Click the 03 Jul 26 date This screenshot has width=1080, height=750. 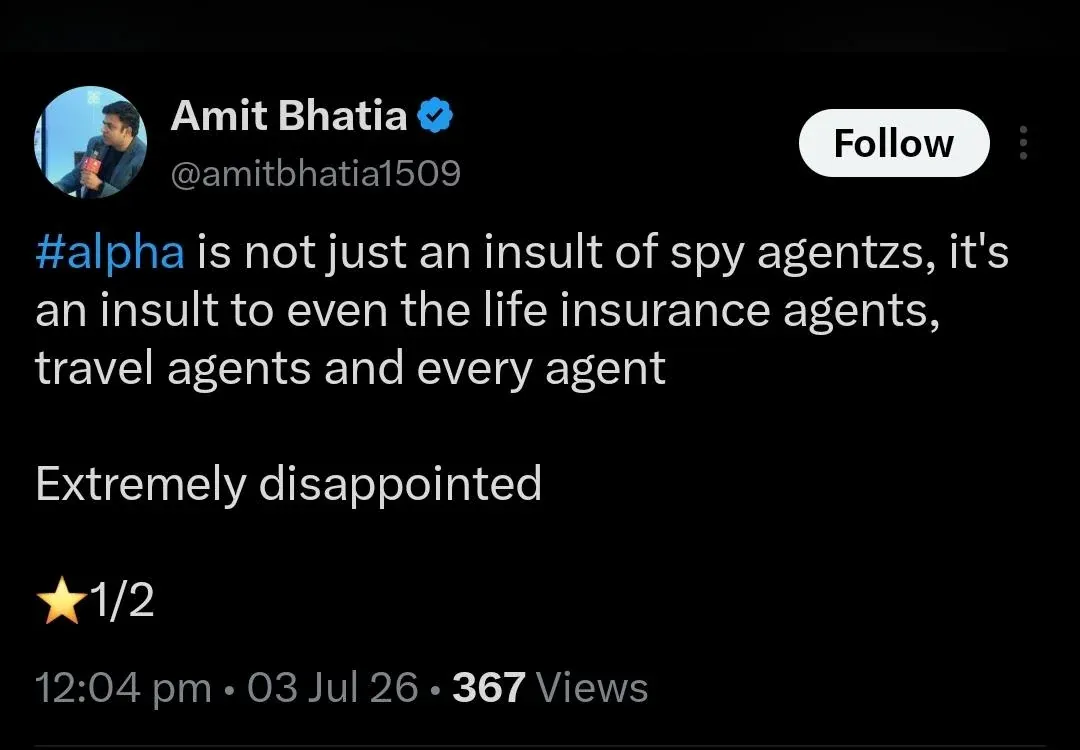point(332,687)
